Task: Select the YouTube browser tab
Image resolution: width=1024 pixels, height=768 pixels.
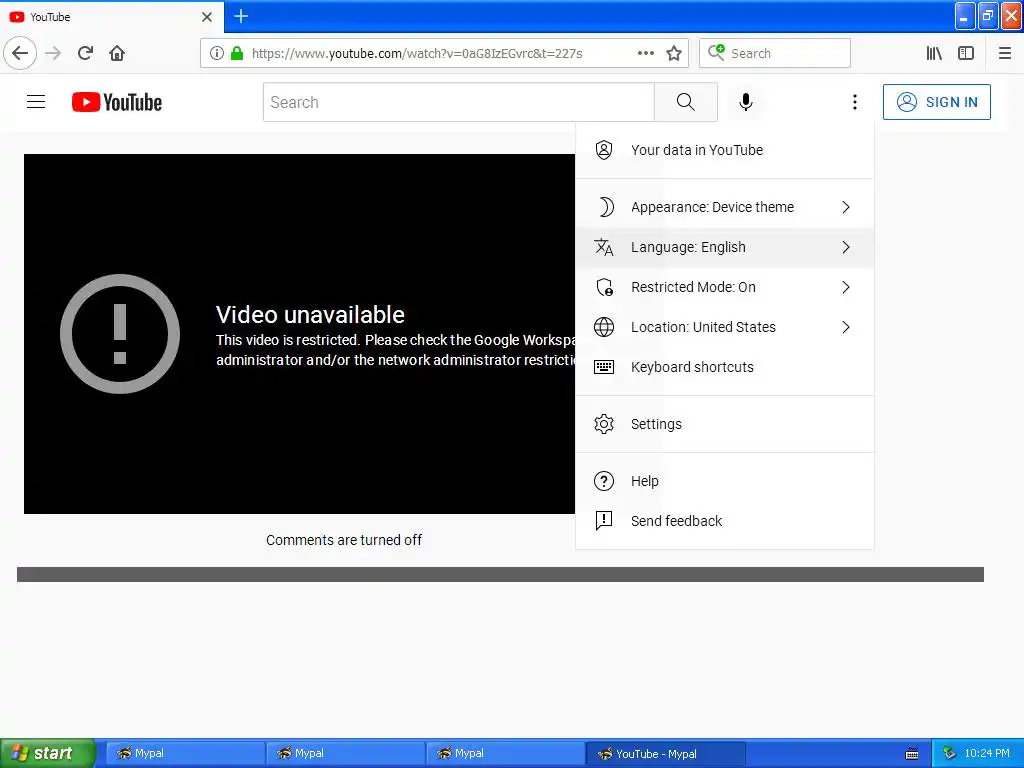Action: (111, 17)
